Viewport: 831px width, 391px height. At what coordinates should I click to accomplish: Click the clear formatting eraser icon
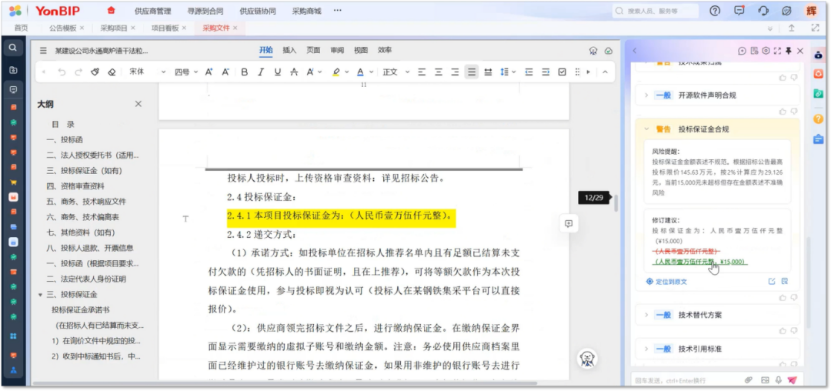coord(111,72)
